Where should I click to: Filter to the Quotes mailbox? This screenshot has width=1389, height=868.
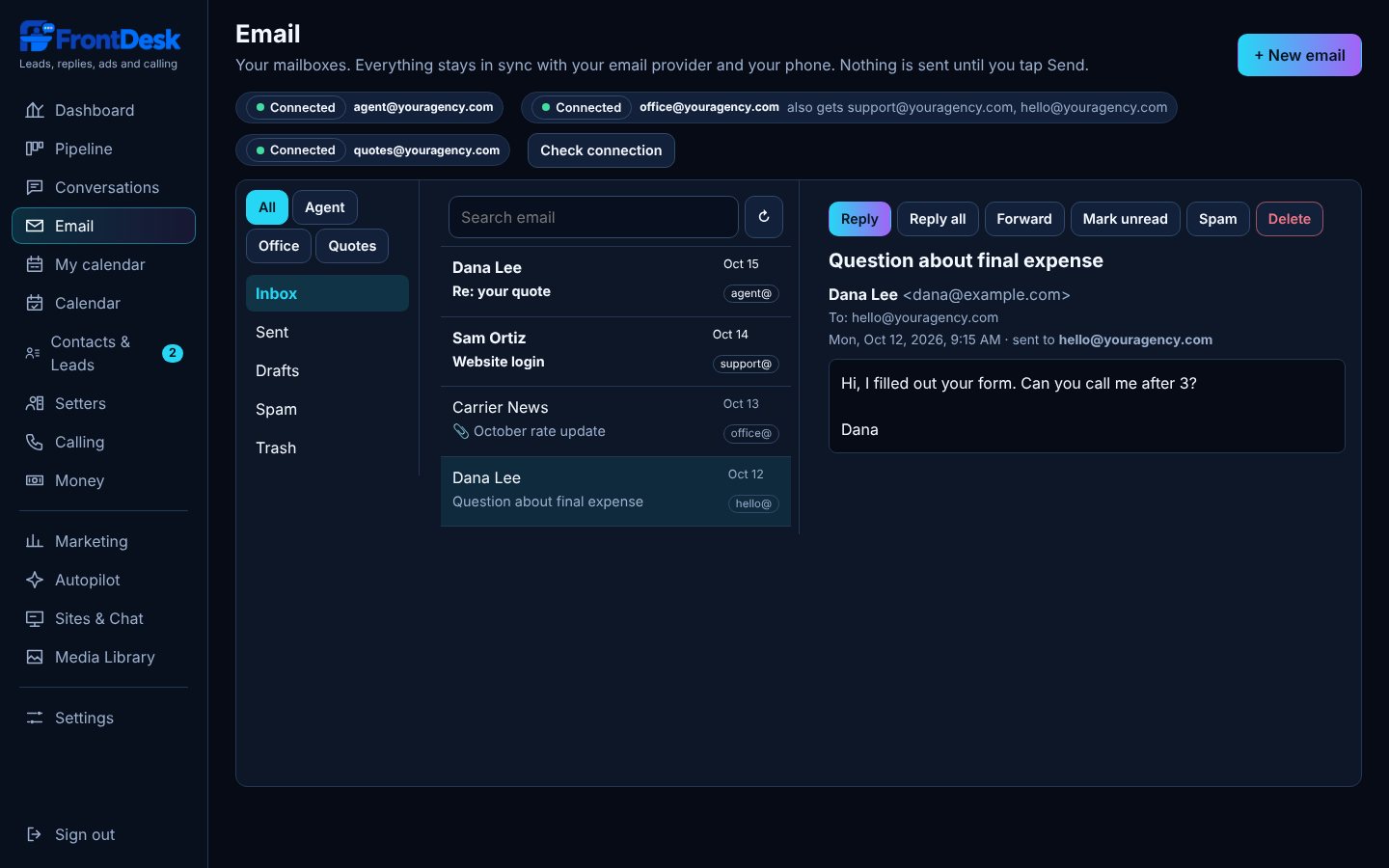[x=352, y=246]
